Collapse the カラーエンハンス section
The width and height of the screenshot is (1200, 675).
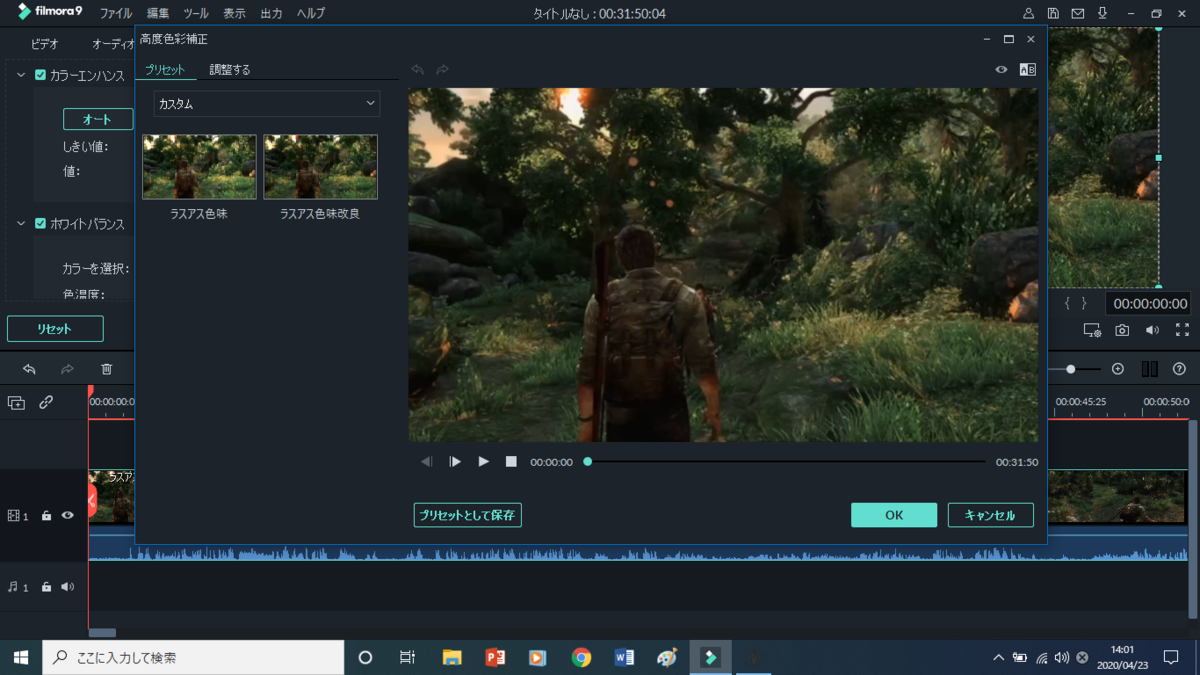point(21,75)
